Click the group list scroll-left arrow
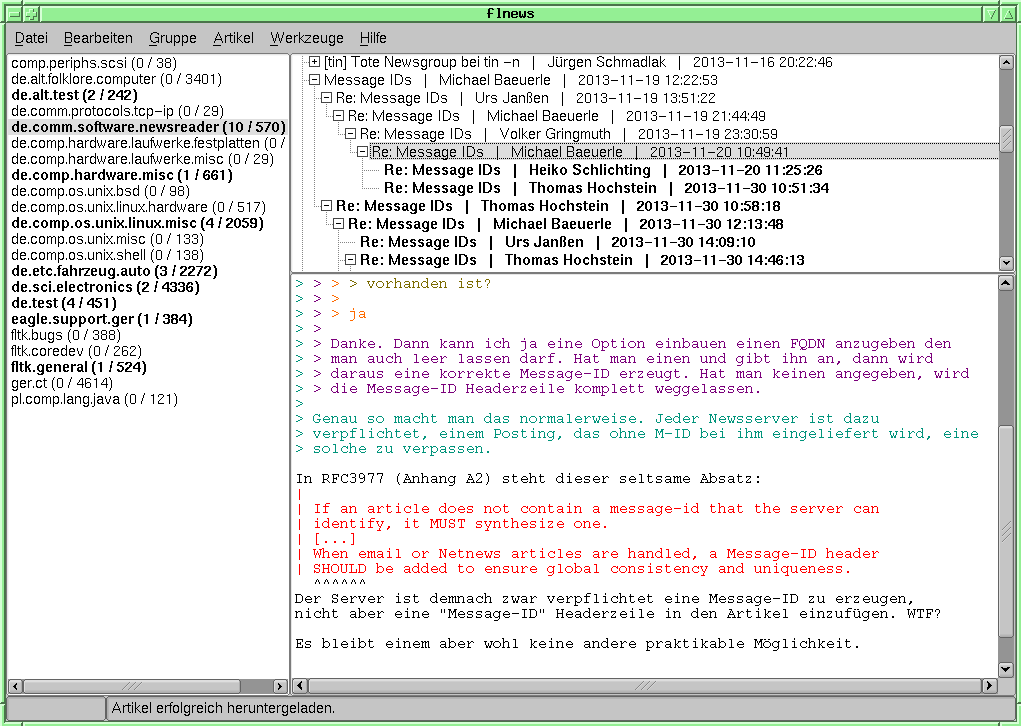Image resolution: width=1021 pixels, height=726 pixels. [x=15, y=686]
